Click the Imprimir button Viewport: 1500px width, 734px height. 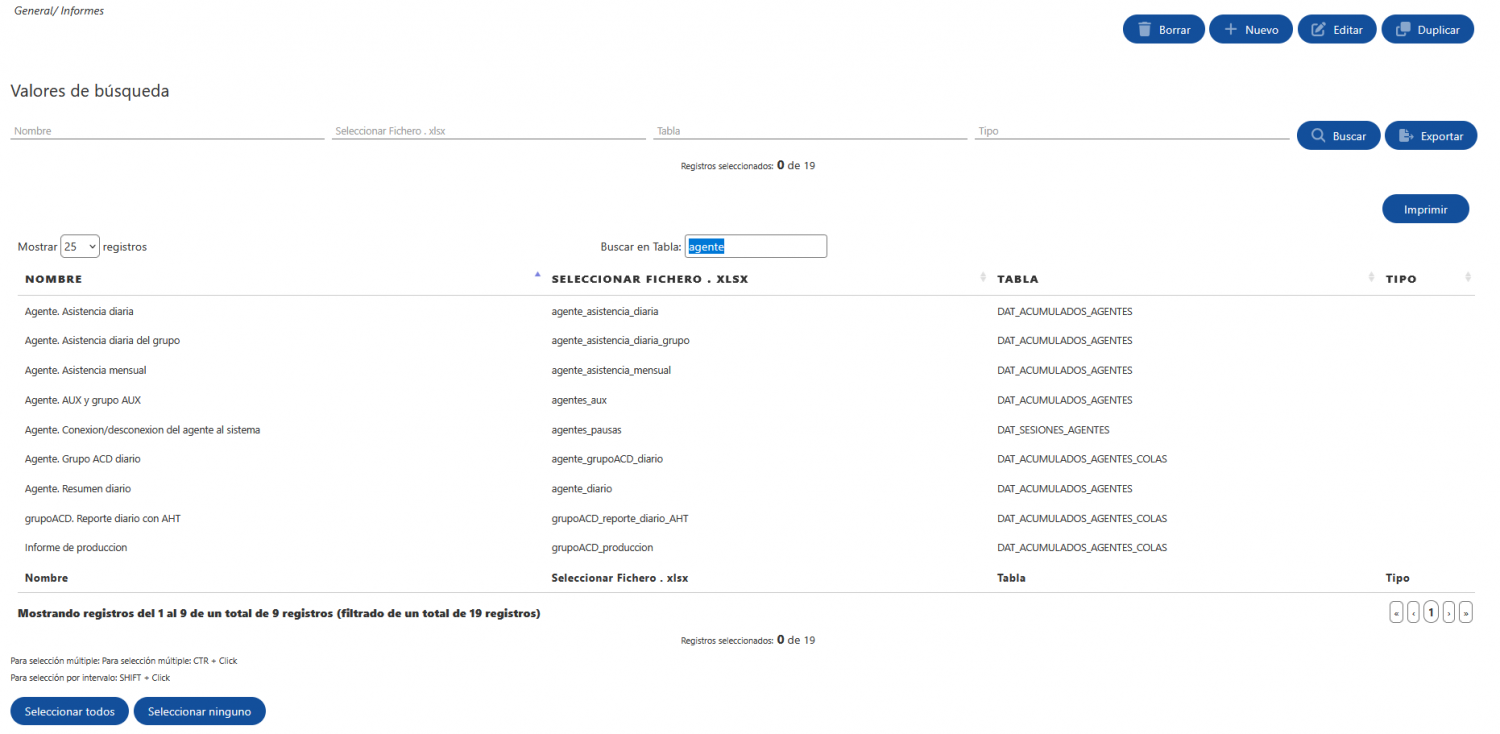[1426, 209]
